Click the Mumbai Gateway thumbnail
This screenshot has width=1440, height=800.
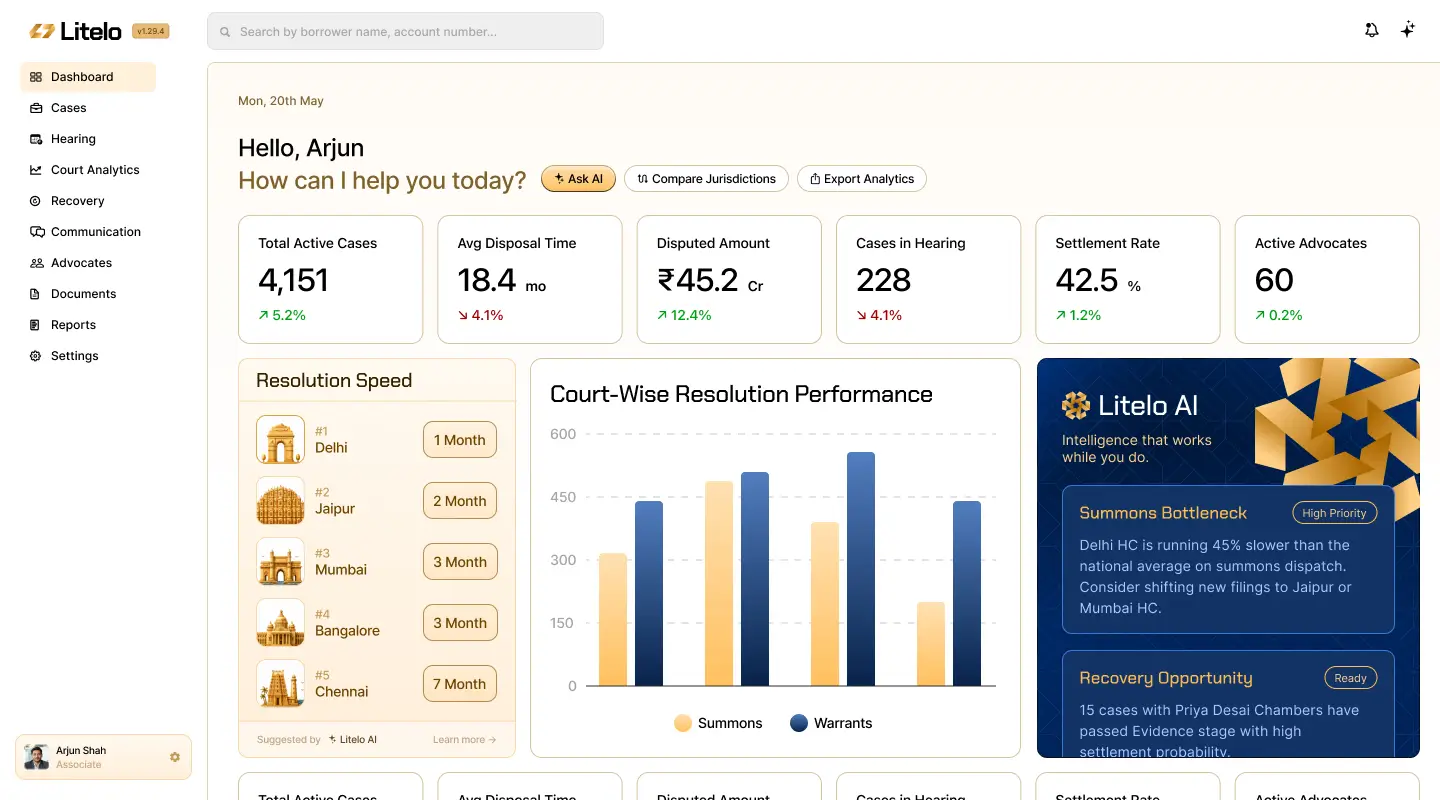point(280,562)
